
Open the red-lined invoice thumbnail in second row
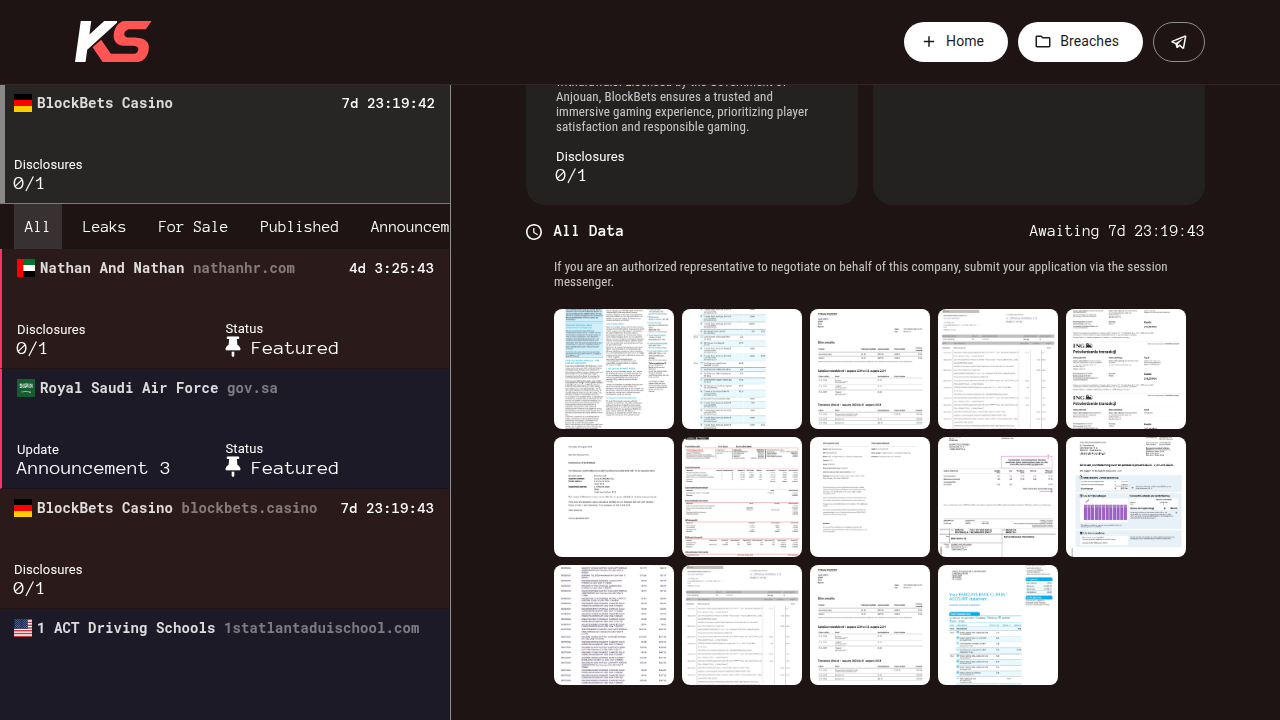[x=742, y=497]
